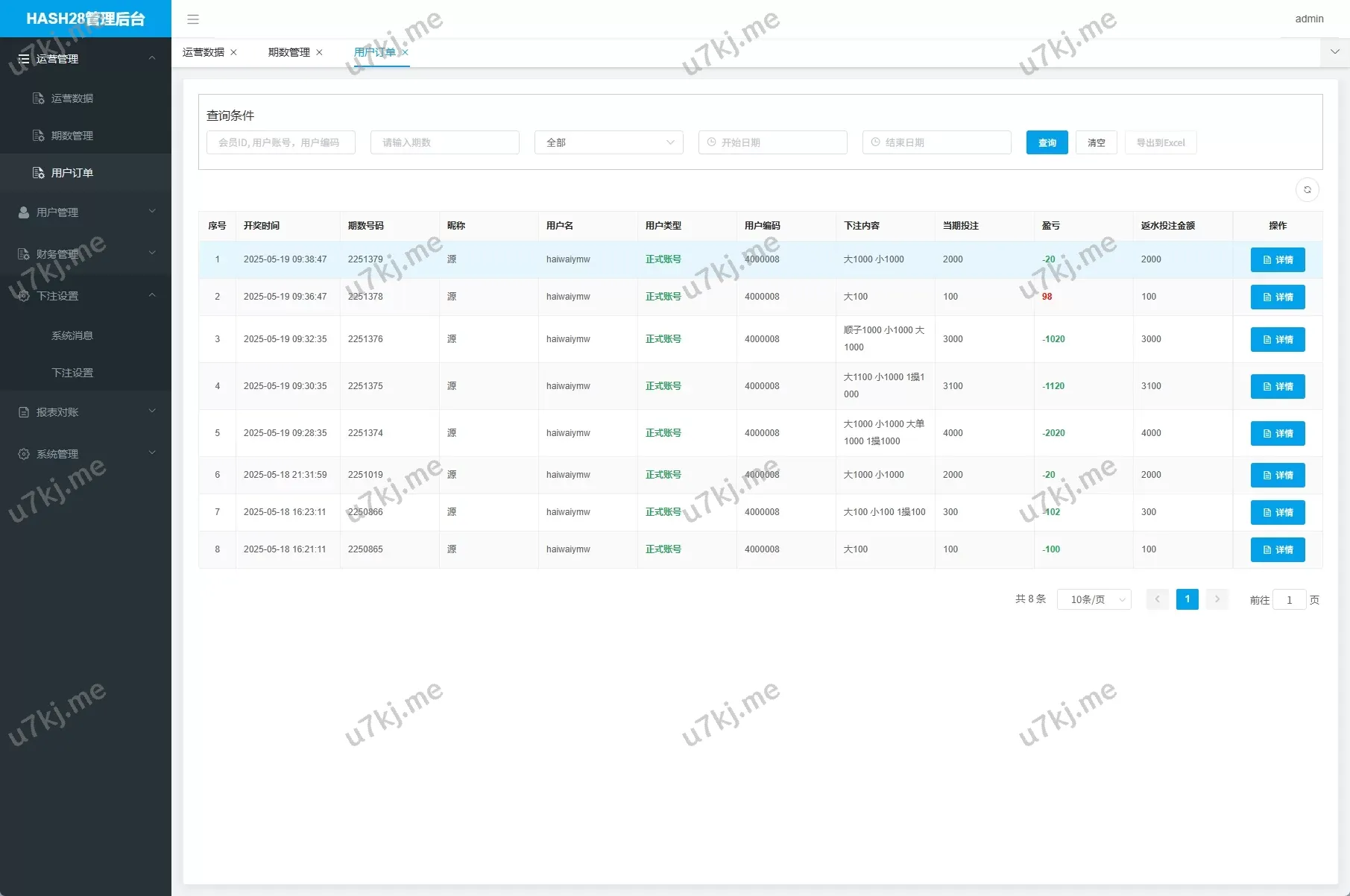1350x896 pixels.
Task: Open 运营数据 in the sidebar
Action: (72, 98)
